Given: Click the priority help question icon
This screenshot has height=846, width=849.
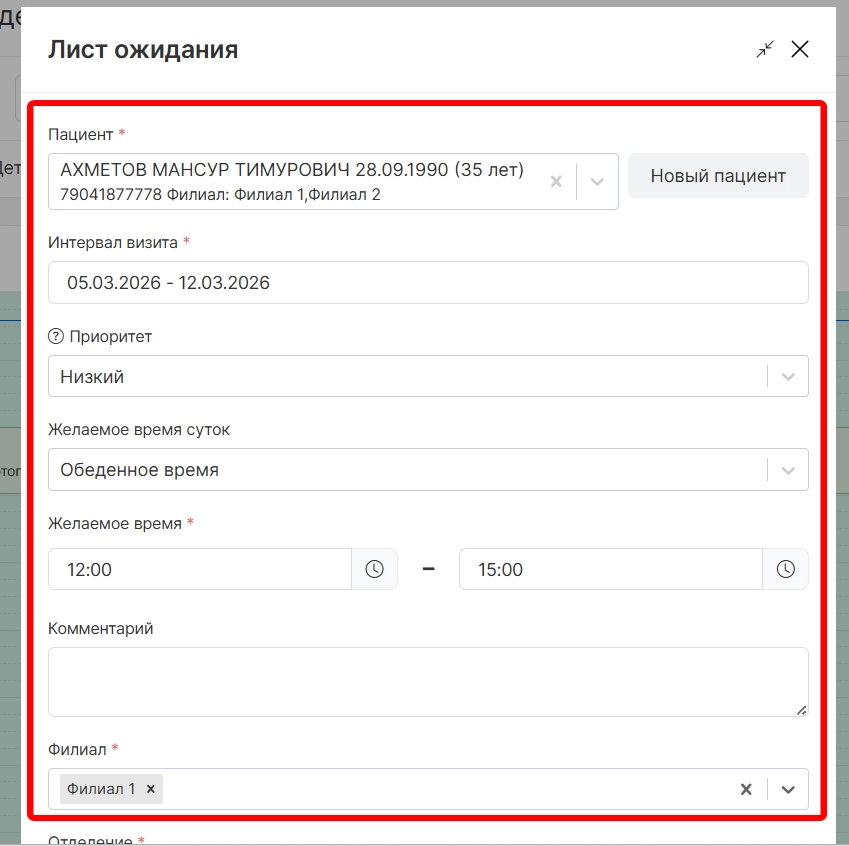Looking at the screenshot, I should coord(56,337).
